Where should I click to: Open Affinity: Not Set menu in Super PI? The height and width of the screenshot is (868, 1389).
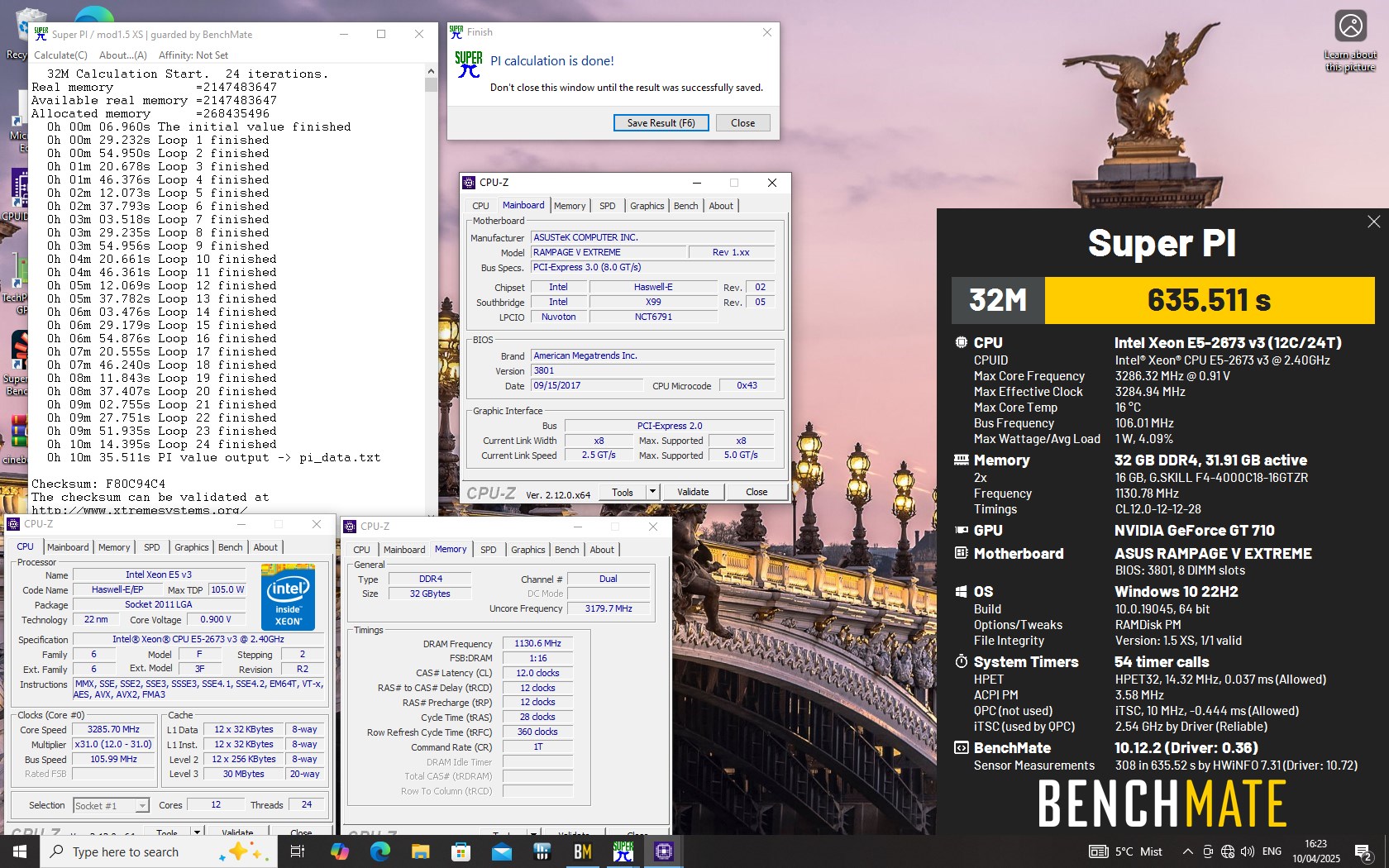[x=193, y=55]
